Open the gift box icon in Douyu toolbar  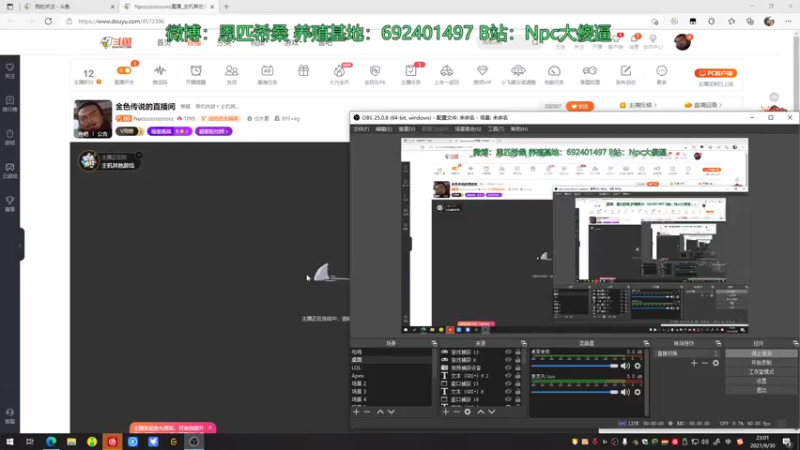pyautogui.click(x=304, y=70)
